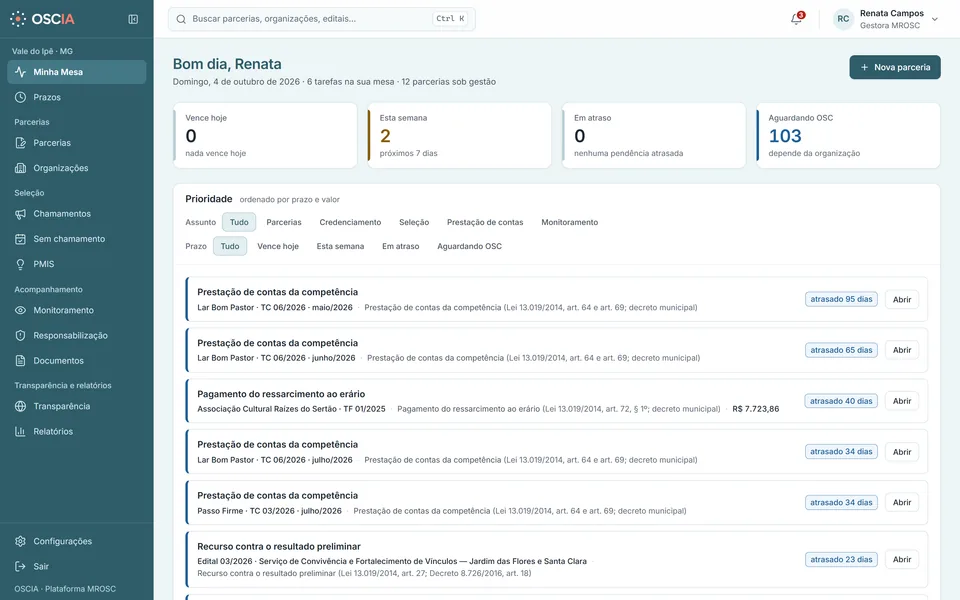Filter Prazo by Vence hoje
The width and height of the screenshot is (960, 600).
click(x=278, y=246)
